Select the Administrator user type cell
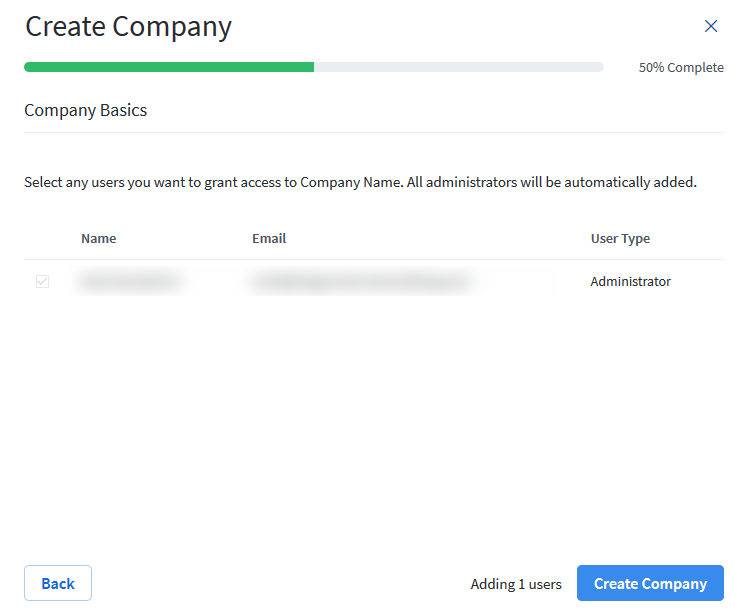 coord(630,281)
